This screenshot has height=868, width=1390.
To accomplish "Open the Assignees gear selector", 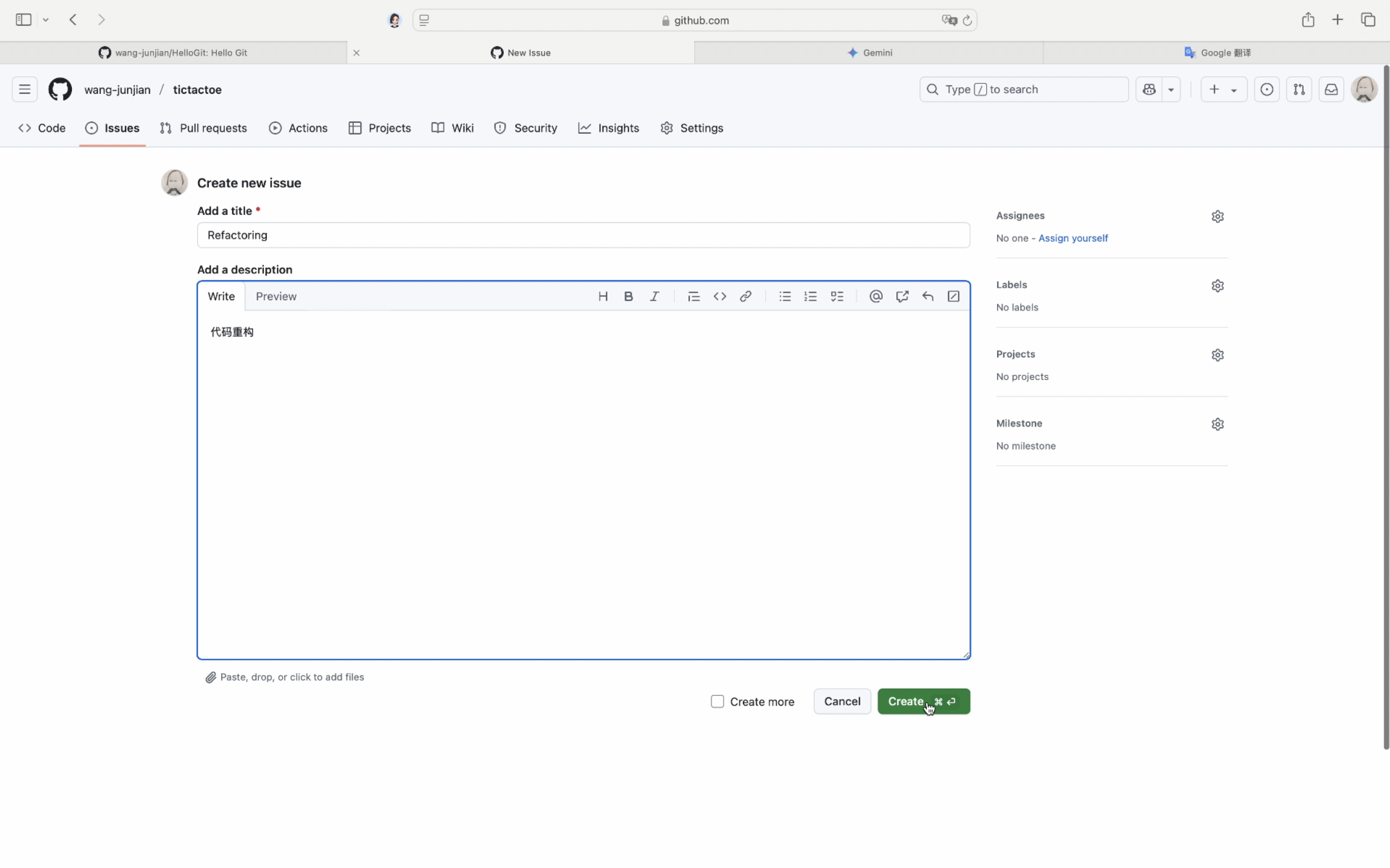I will click(x=1217, y=216).
